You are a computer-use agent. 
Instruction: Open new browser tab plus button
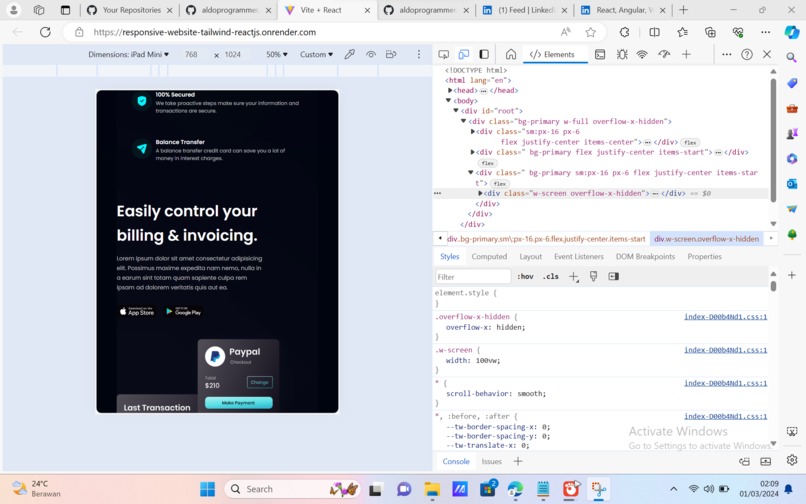pyautogui.click(x=683, y=10)
